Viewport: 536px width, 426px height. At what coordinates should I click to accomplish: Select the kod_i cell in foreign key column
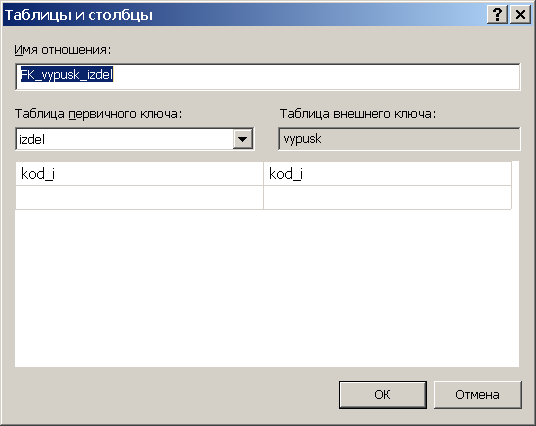pos(387,174)
